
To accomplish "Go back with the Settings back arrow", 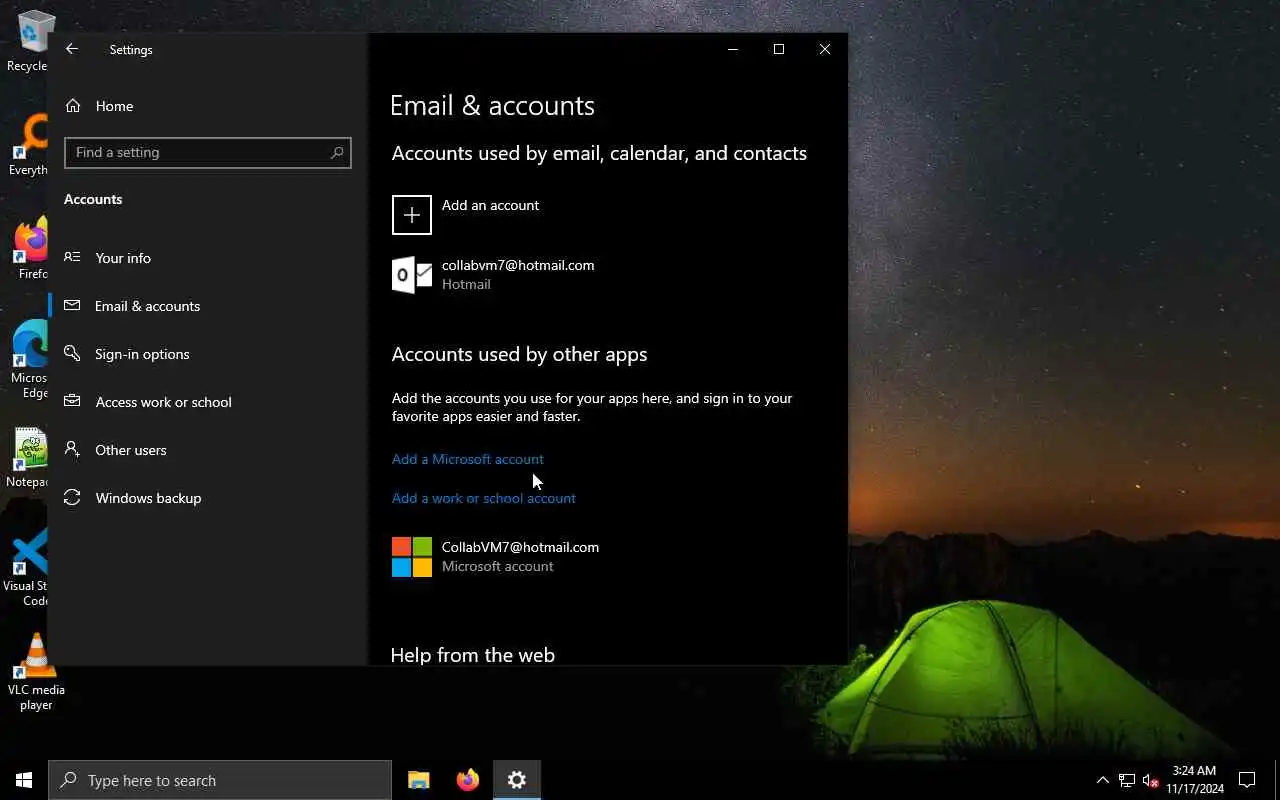I will point(72,49).
